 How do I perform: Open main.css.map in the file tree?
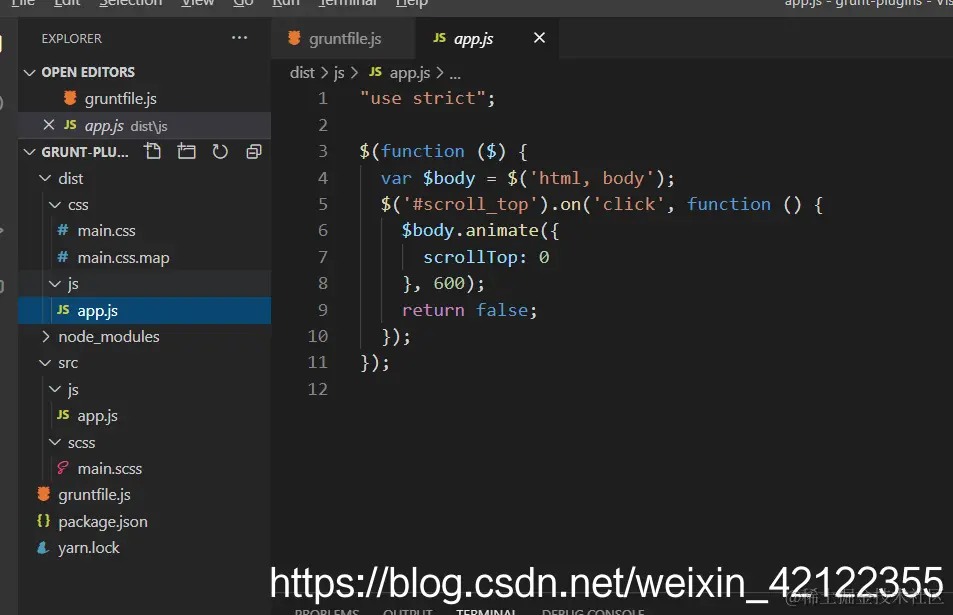tap(144, 258)
